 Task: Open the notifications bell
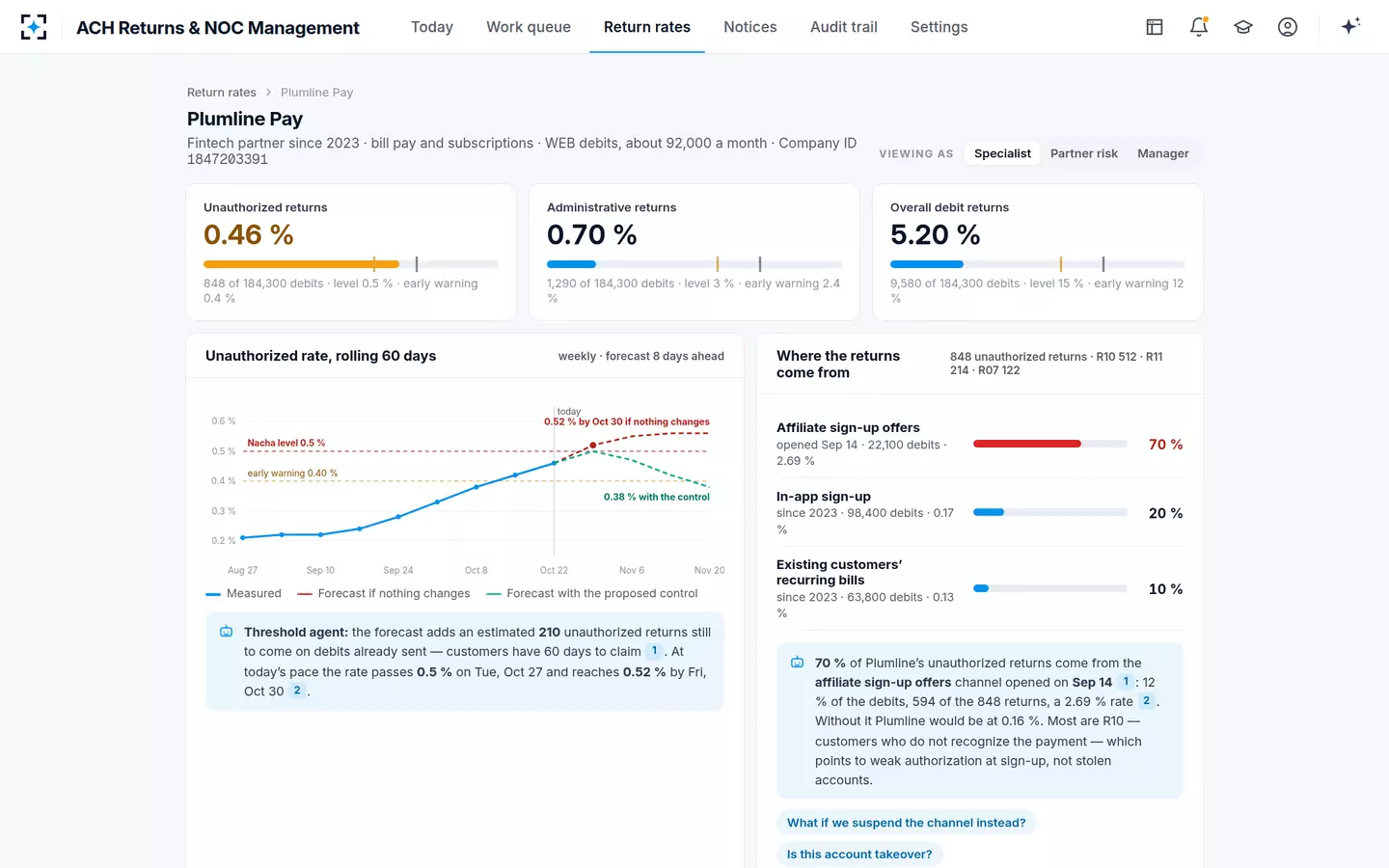tap(1199, 27)
